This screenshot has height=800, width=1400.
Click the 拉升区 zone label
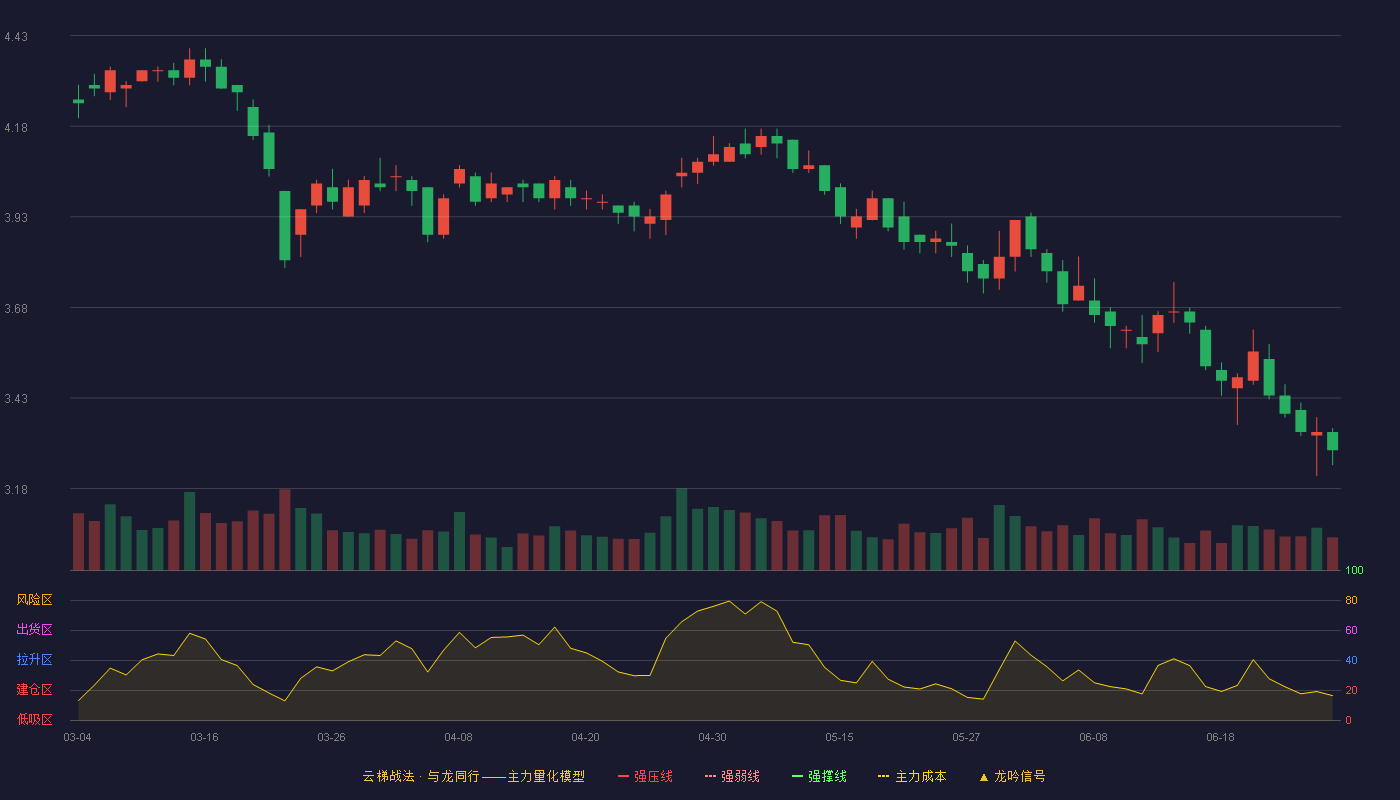pyautogui.click(x=34, y=660)
